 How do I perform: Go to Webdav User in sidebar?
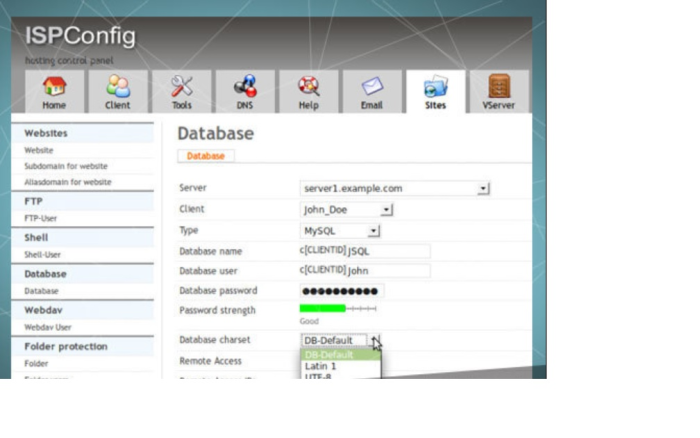click(x=48, y=327)
